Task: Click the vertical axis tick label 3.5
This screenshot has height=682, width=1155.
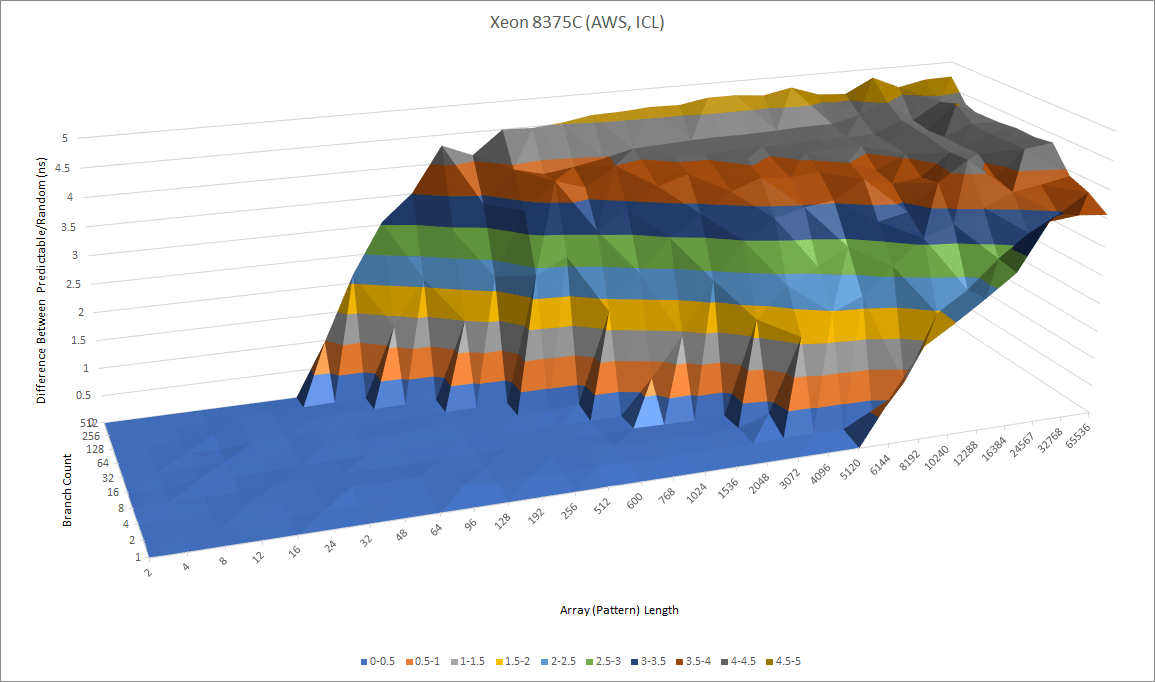Action: coord(69,227)
